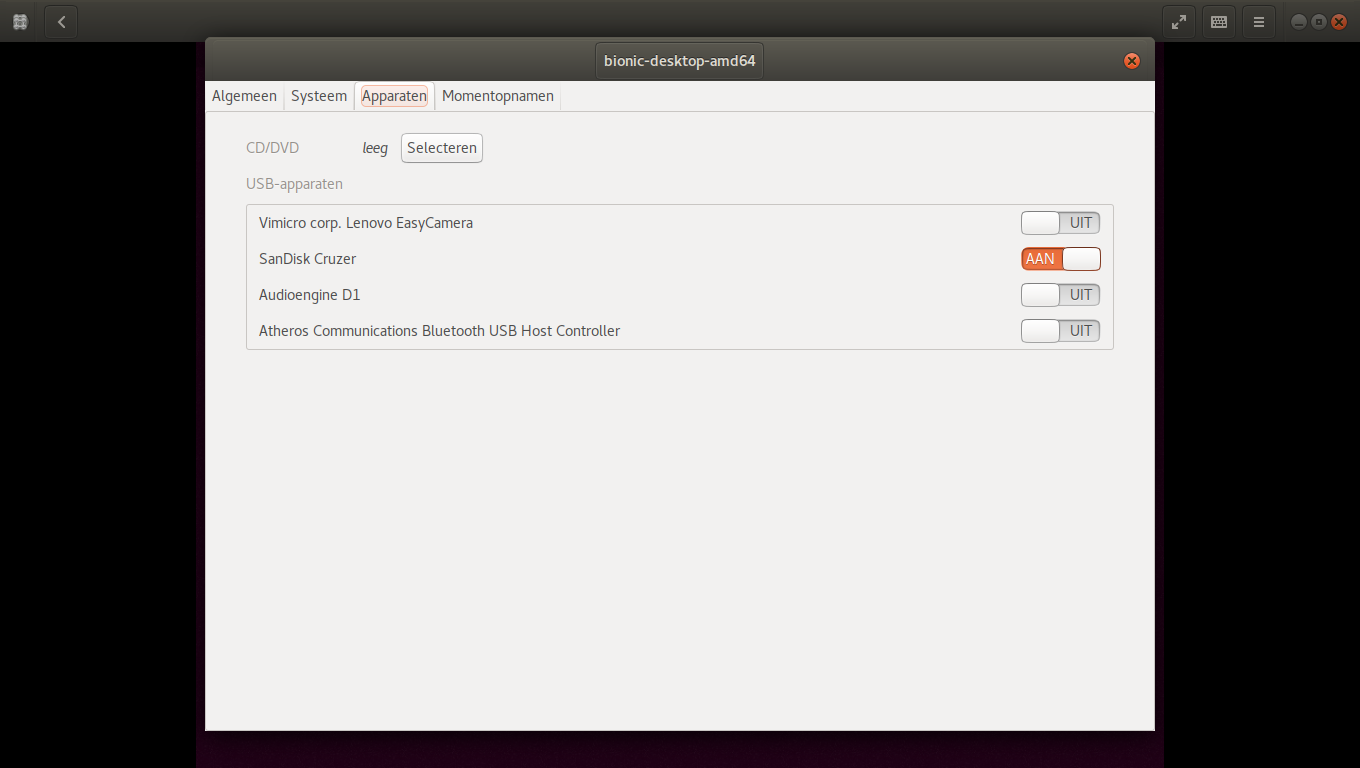Open the hamburger menu in top bar
1360x768 pixels.
point(1259,21)
